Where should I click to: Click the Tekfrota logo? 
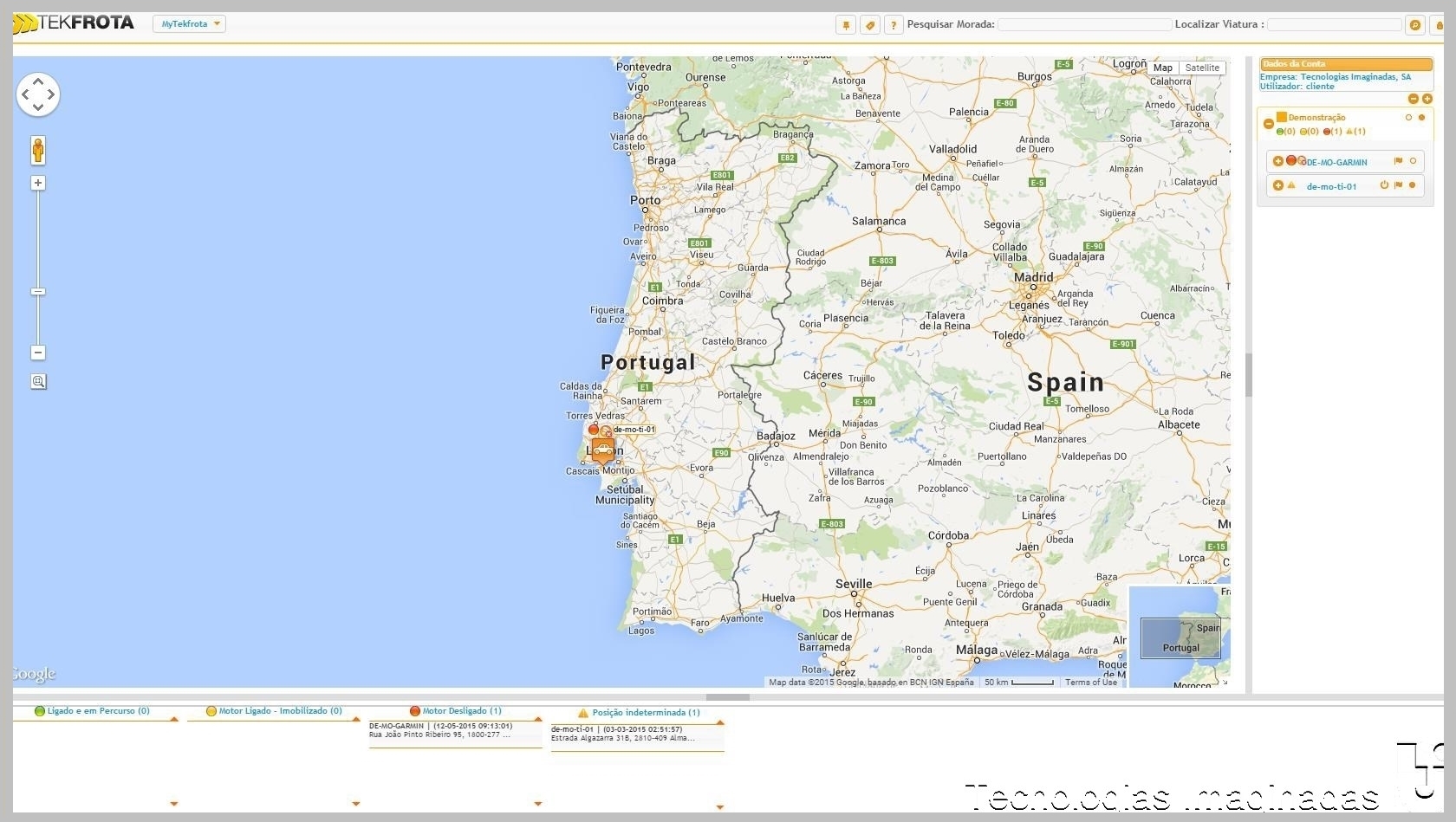(74, 23)
